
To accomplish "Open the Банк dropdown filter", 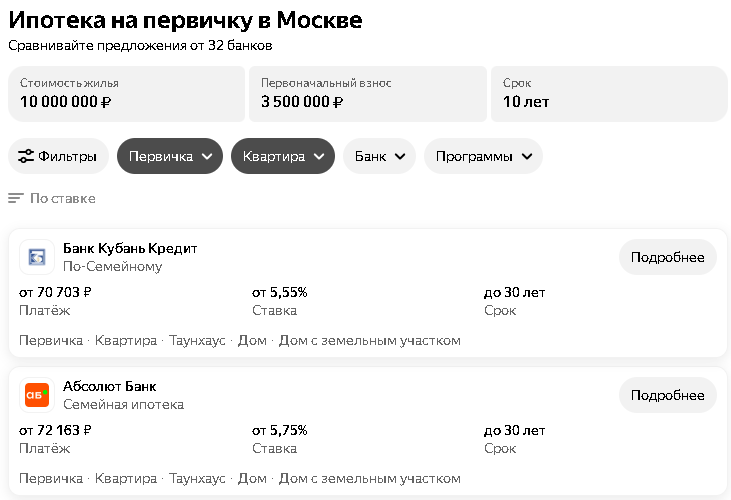I will click(x=379, y=156).
